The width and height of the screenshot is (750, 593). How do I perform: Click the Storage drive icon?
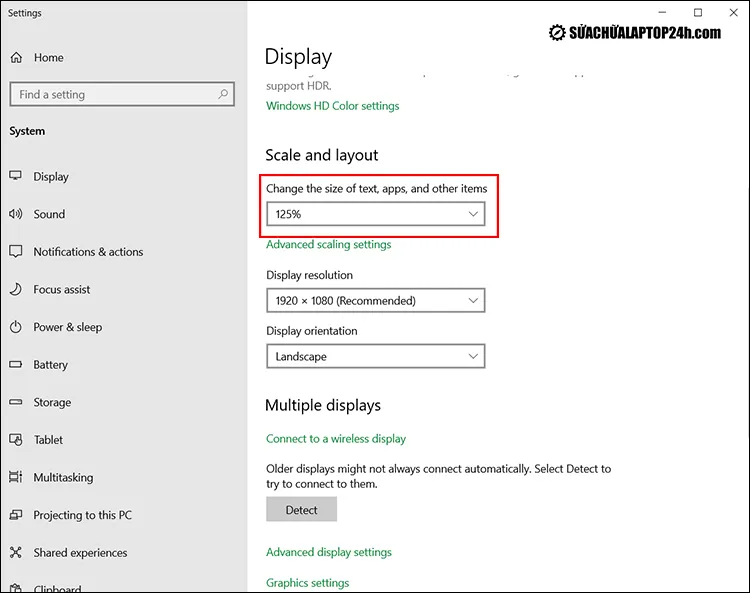[16, 402]
